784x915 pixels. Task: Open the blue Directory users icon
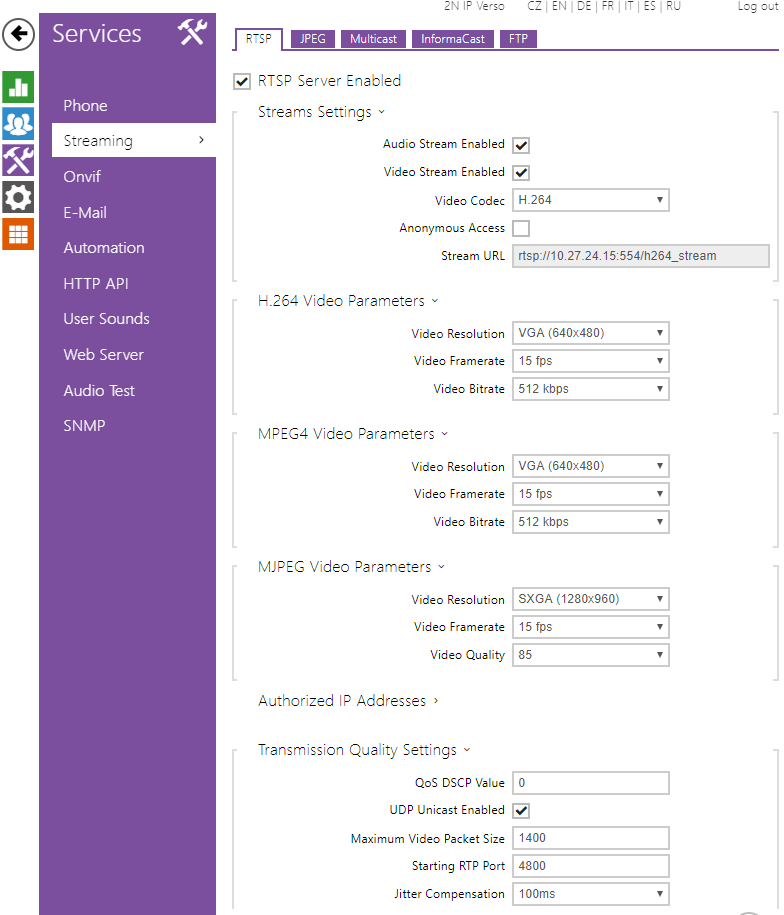(x=18, y=123)
